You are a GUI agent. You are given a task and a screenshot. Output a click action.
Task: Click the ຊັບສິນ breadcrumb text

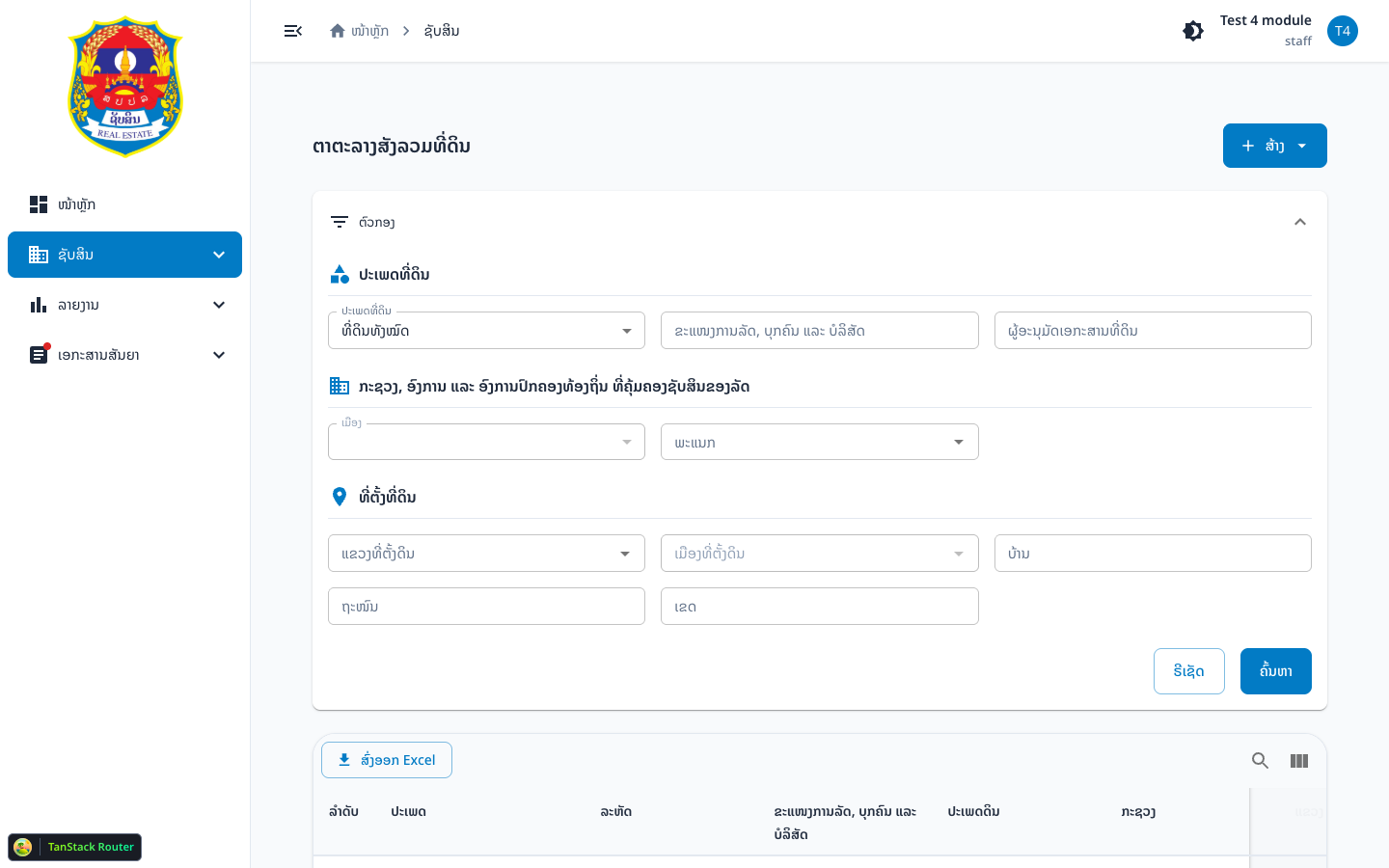pos(442,31)
